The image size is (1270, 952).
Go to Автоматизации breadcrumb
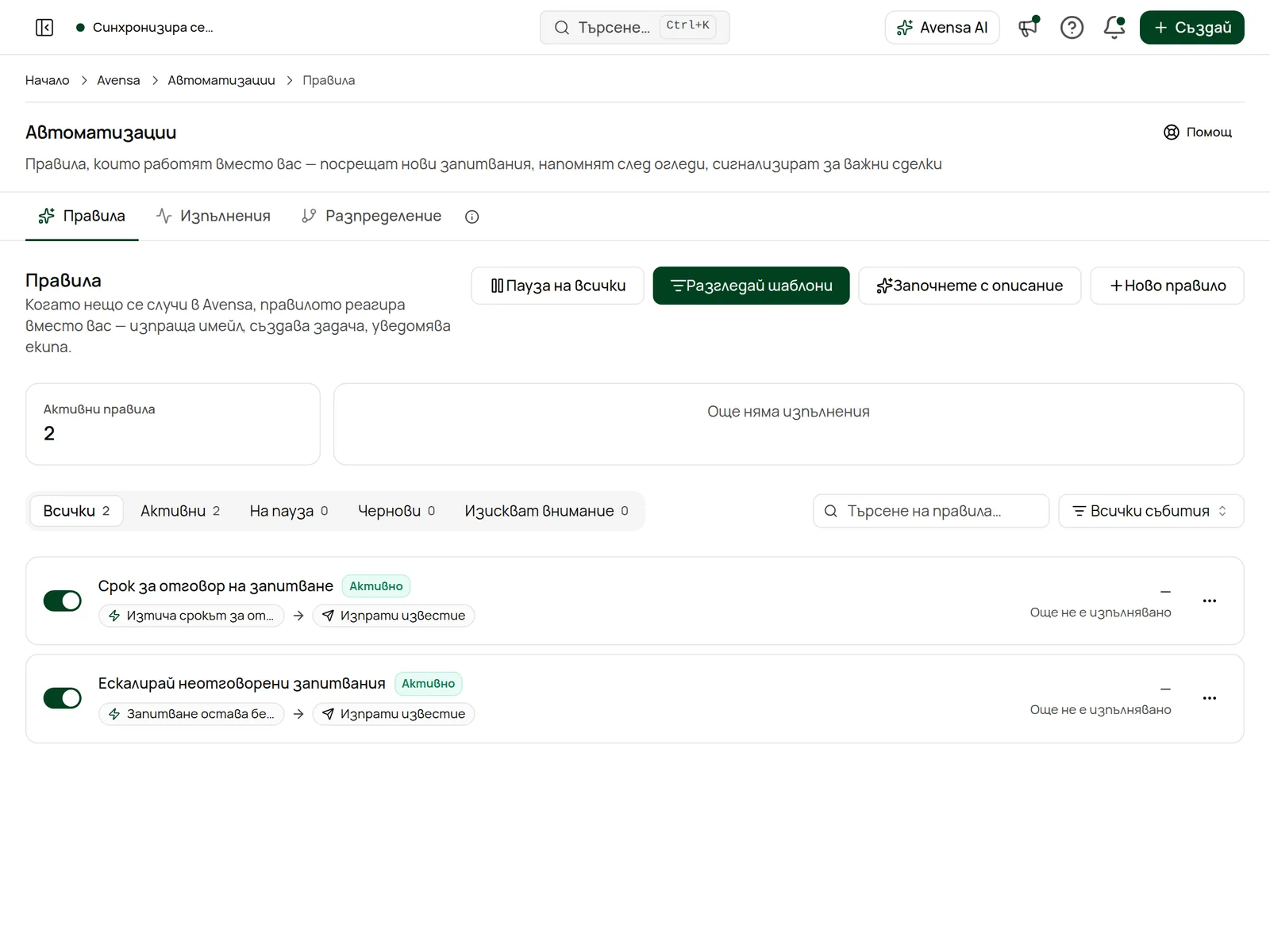(221, 80)
